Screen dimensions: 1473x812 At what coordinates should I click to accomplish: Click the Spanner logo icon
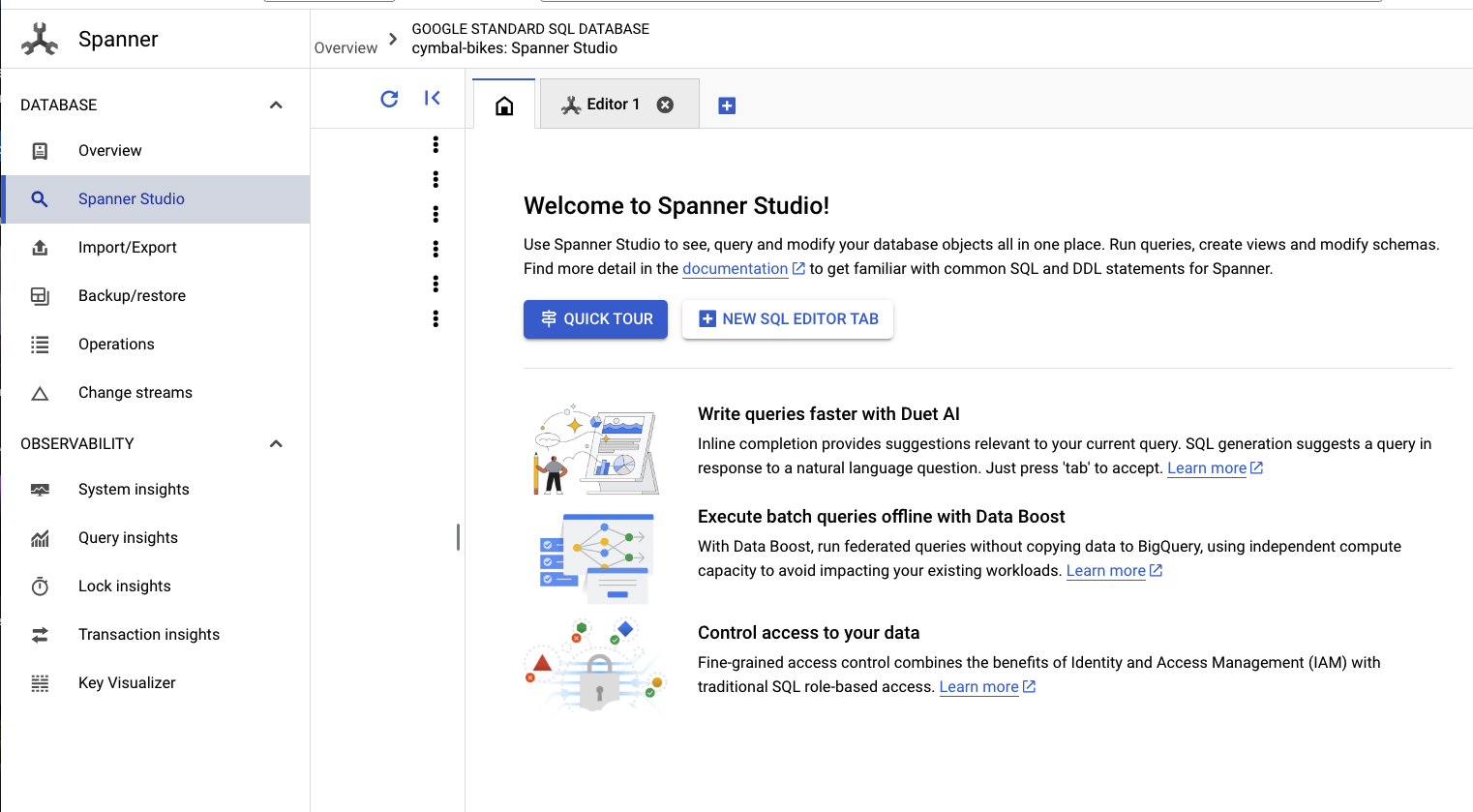click(40, 39)
